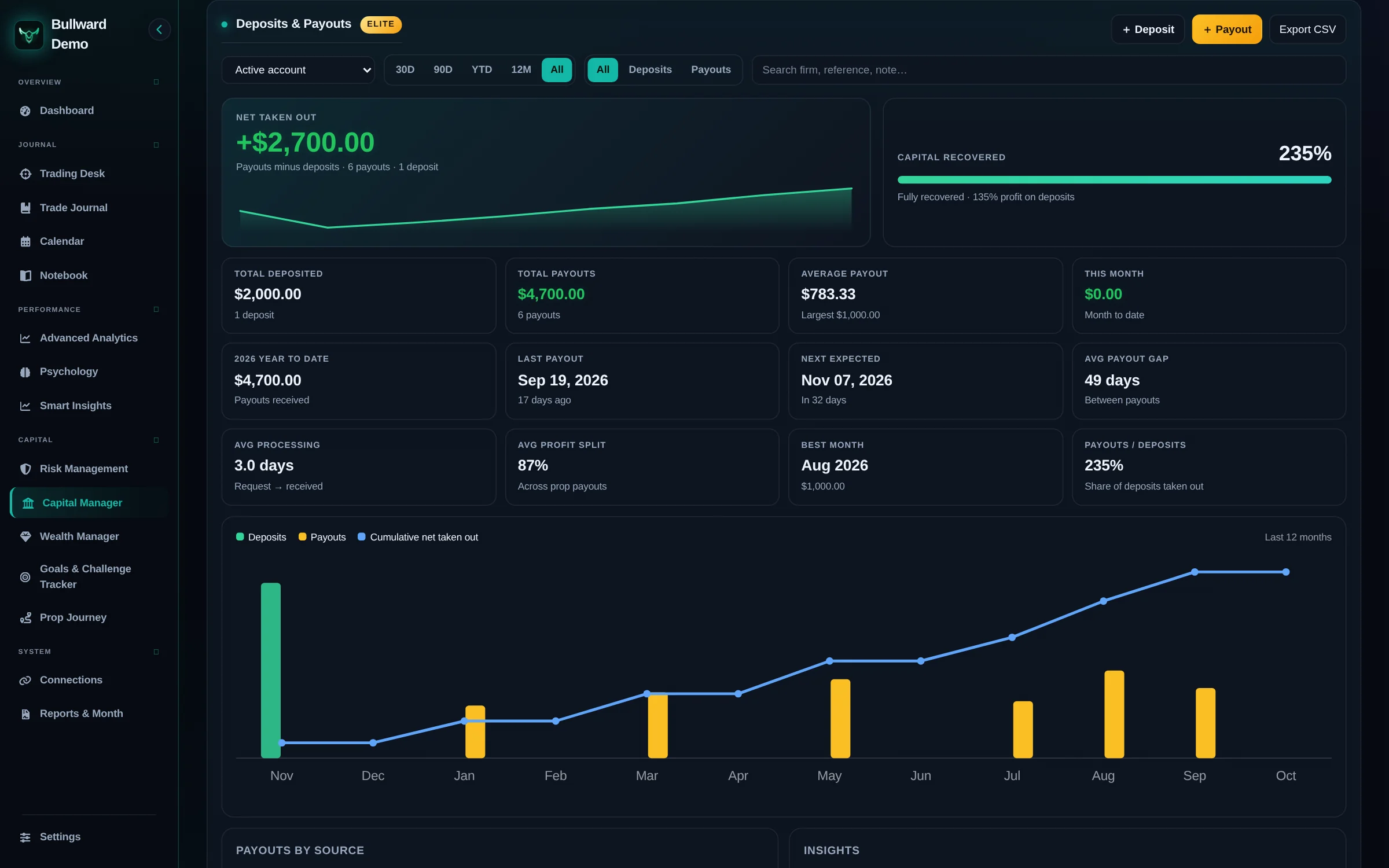This screenshot has width=1389, height=868.
Task: Toggle the Payouts legend series
Action: point(322,537)
